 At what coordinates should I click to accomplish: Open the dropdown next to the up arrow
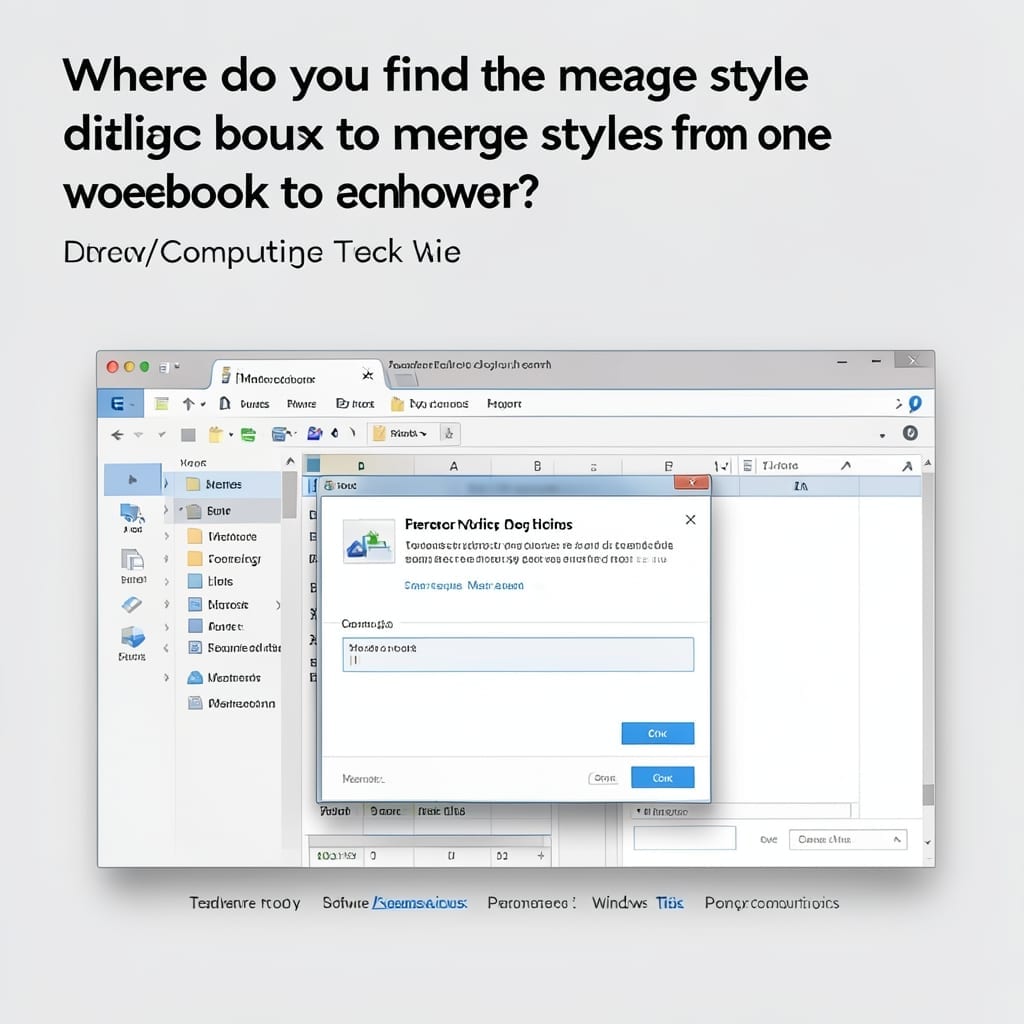203,404
